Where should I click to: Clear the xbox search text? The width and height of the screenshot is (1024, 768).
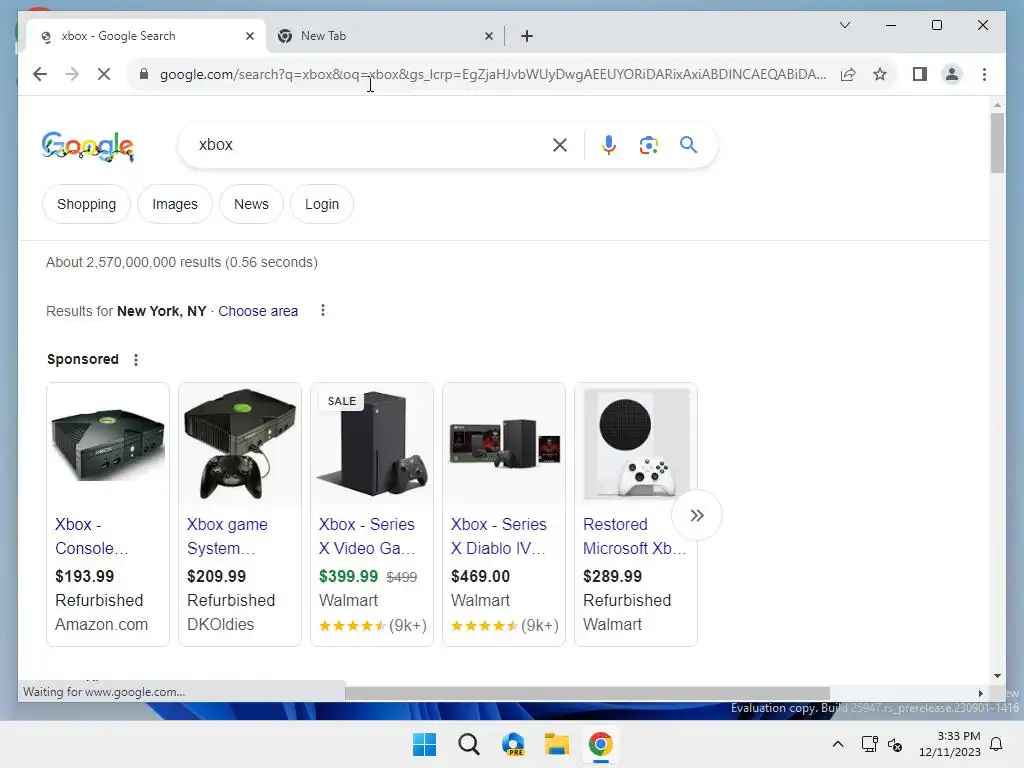560,145
